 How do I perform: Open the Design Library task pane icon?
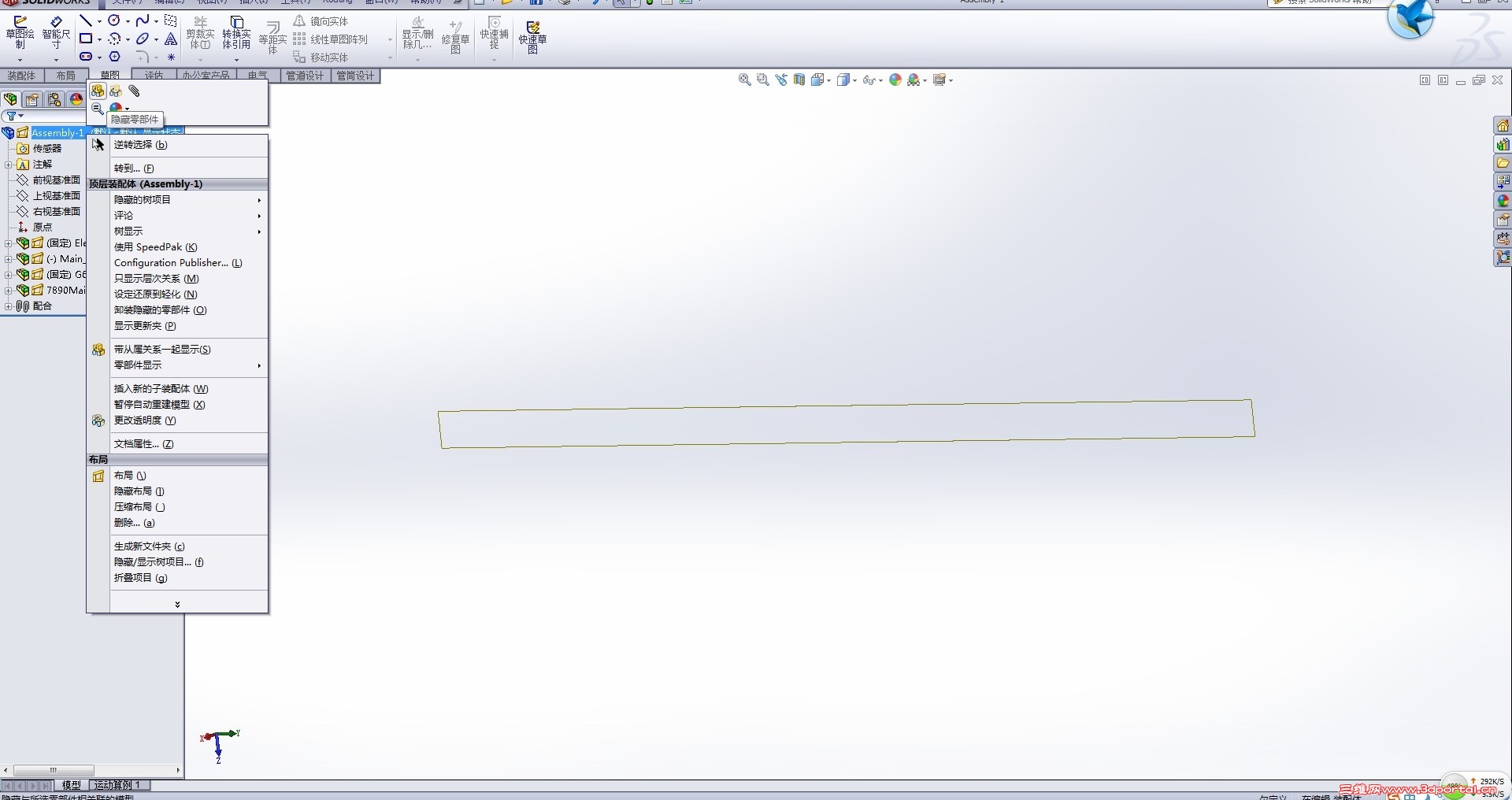[1503, 144]
